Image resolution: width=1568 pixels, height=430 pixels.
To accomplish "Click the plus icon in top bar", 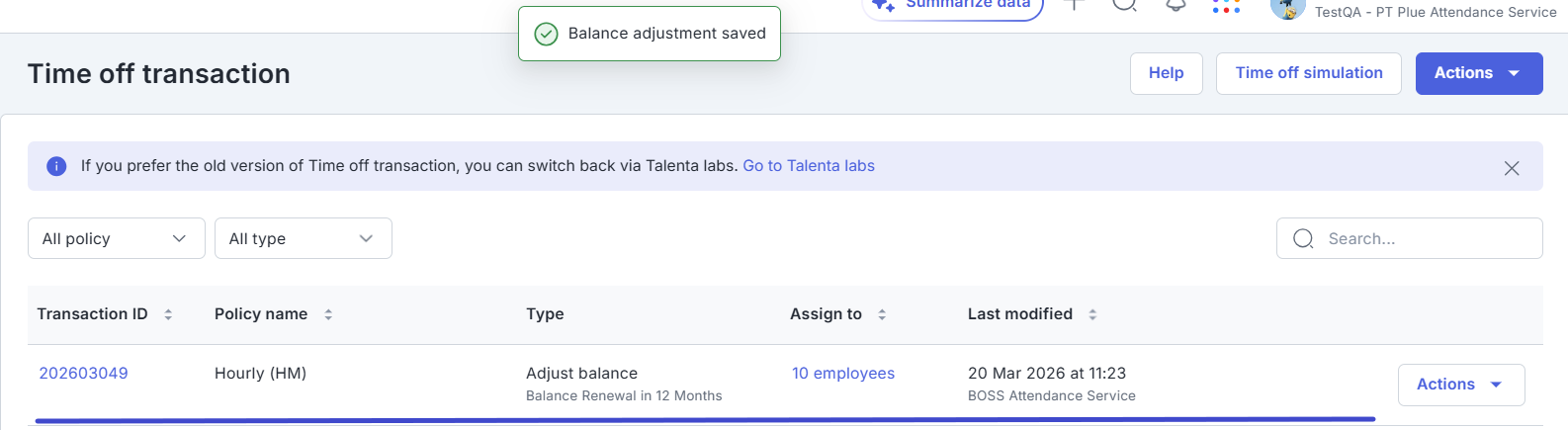I will [x=1075, y=5].
